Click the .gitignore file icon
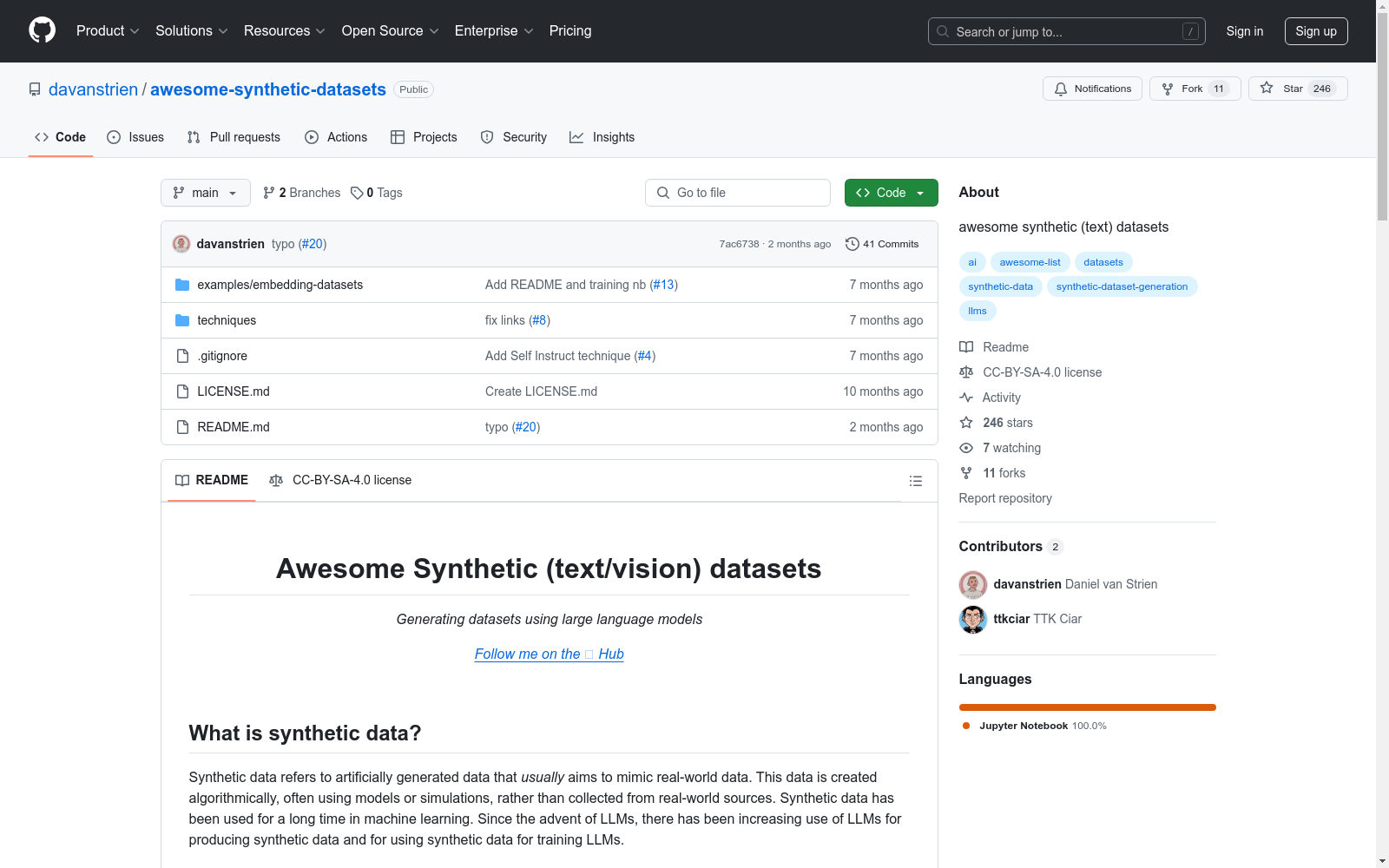The width and height of the screenshot is (1389, 868). coord(182,356)
